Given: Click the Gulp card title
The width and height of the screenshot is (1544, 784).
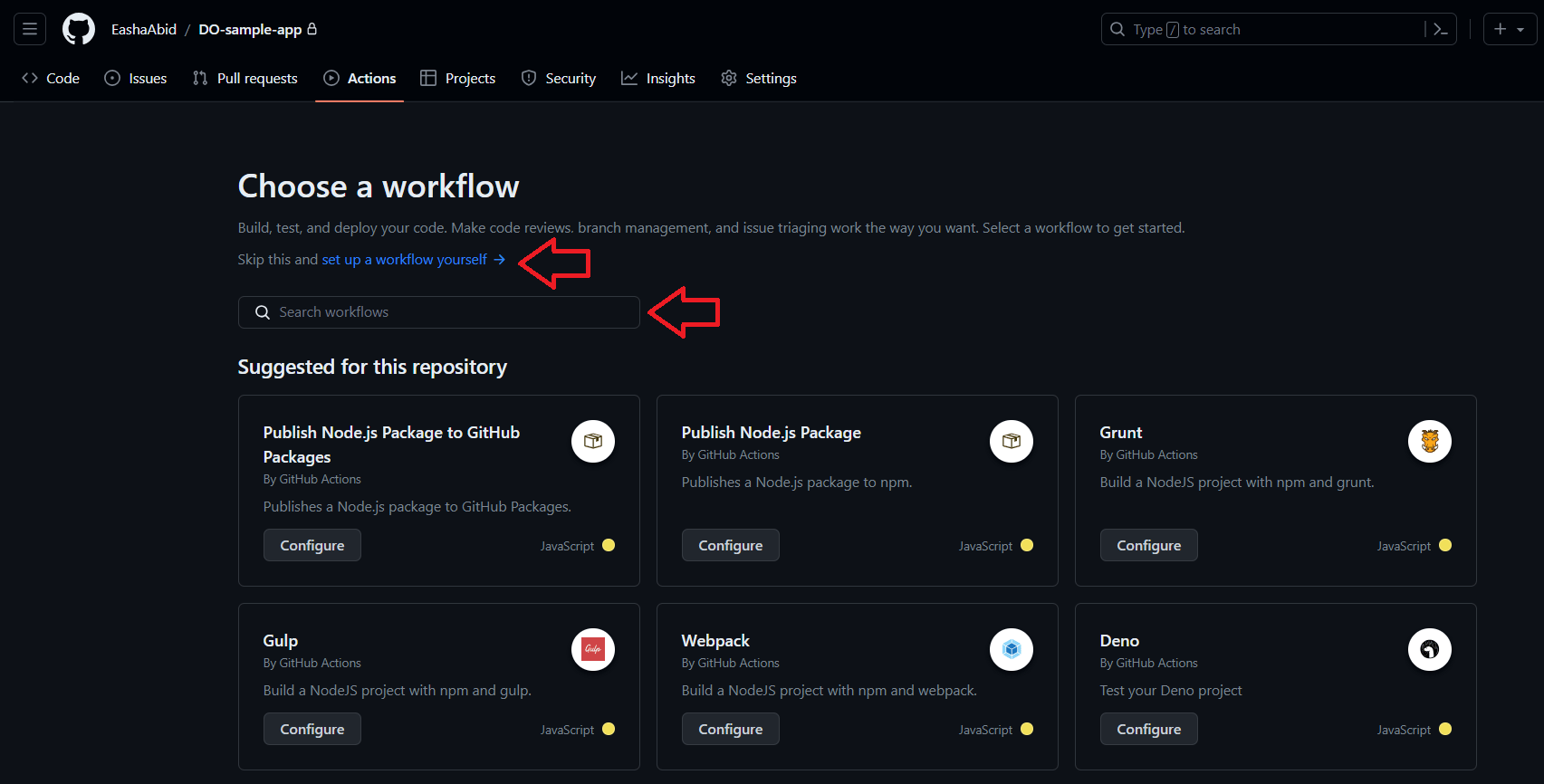Looking at the screenshot, I should tap(281, 641).
